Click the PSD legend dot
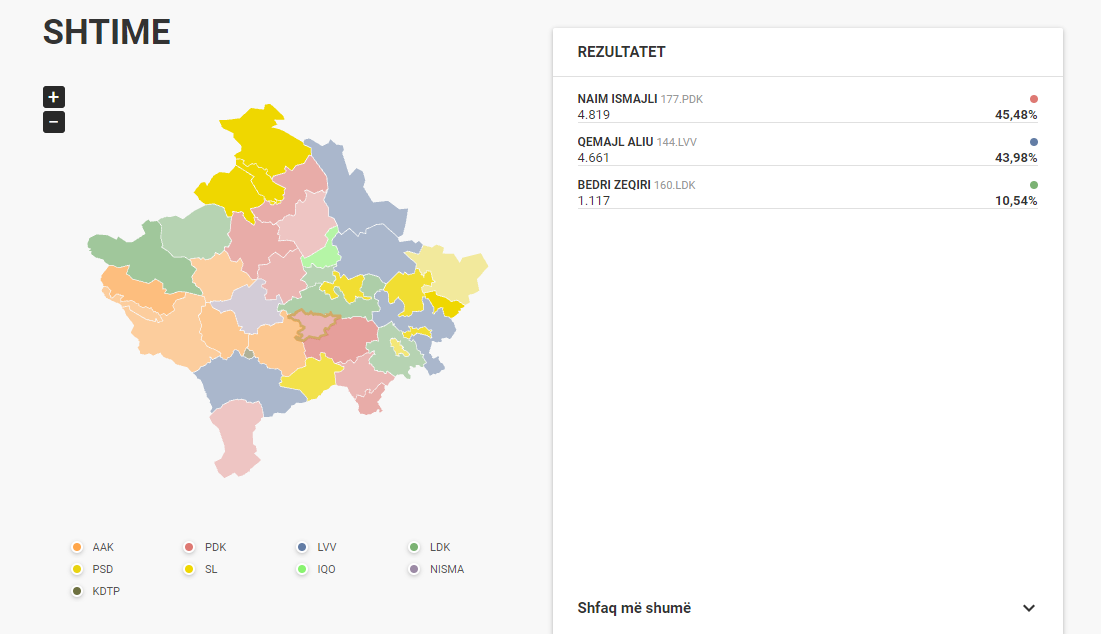 click(77, 569)
